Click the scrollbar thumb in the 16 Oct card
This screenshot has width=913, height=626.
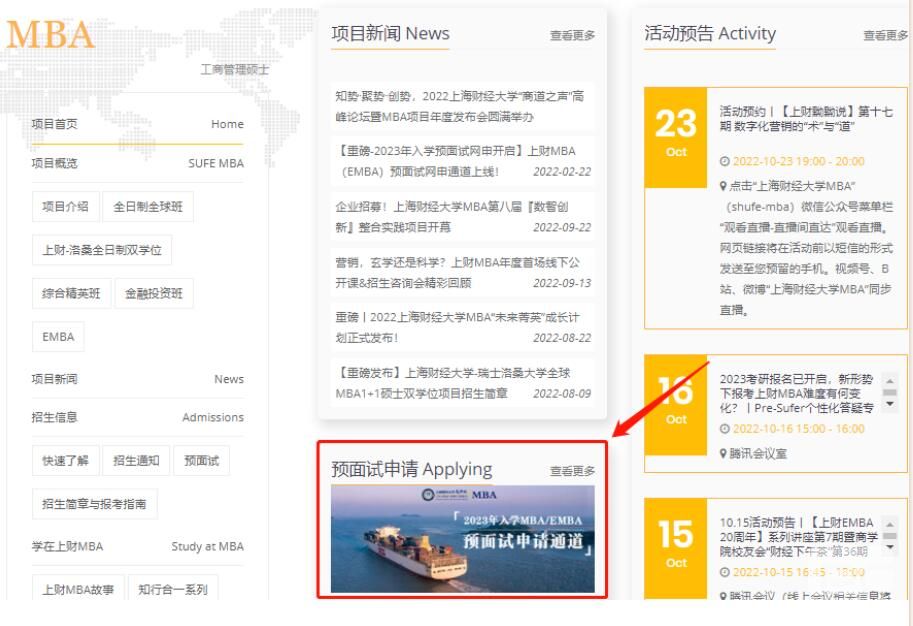click(890, 392)
